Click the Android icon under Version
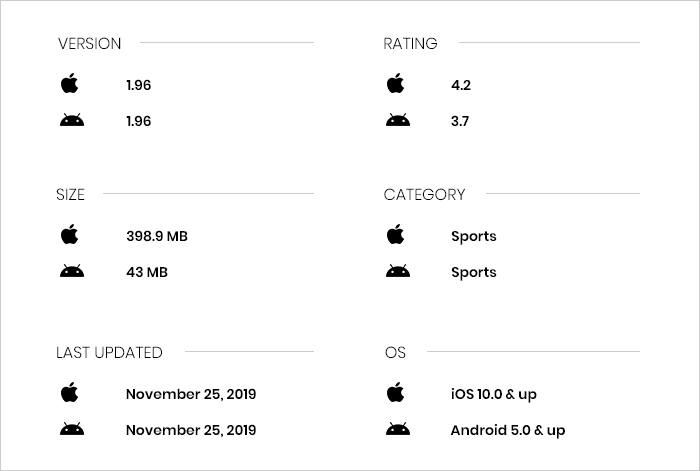Screen dimensions: 700x471 point(71,121)
